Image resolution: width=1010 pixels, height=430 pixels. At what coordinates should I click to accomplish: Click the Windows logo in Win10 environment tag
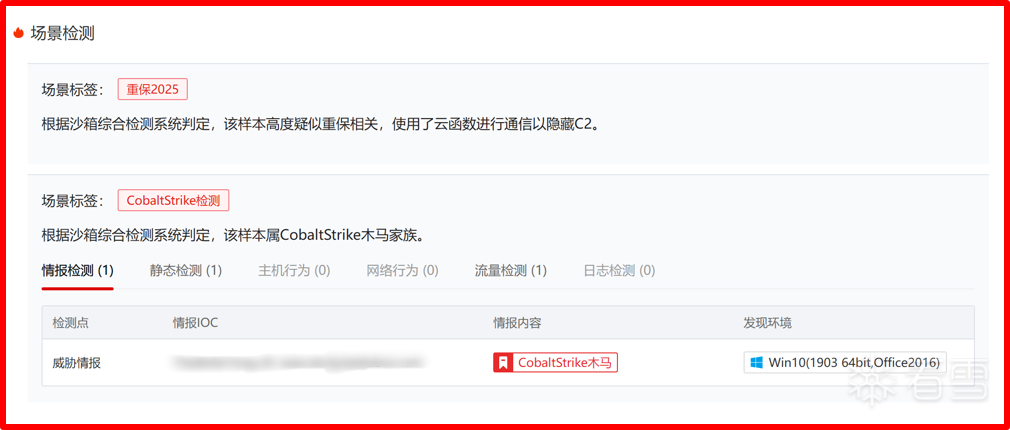pyautogui.click(x=755, y=362)
